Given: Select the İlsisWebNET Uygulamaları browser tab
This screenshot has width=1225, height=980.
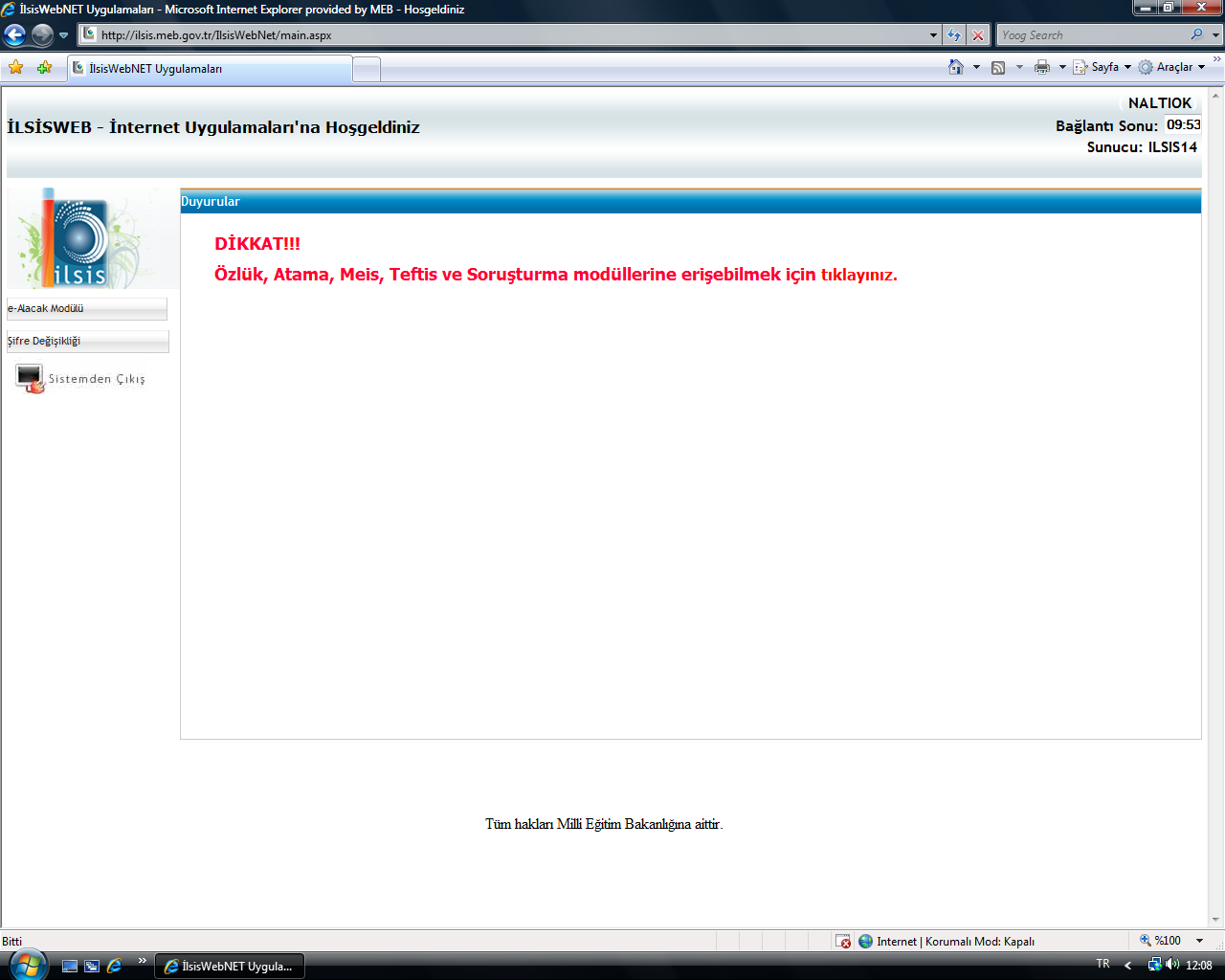Looking at the screenshot, I should coord(210,69).
